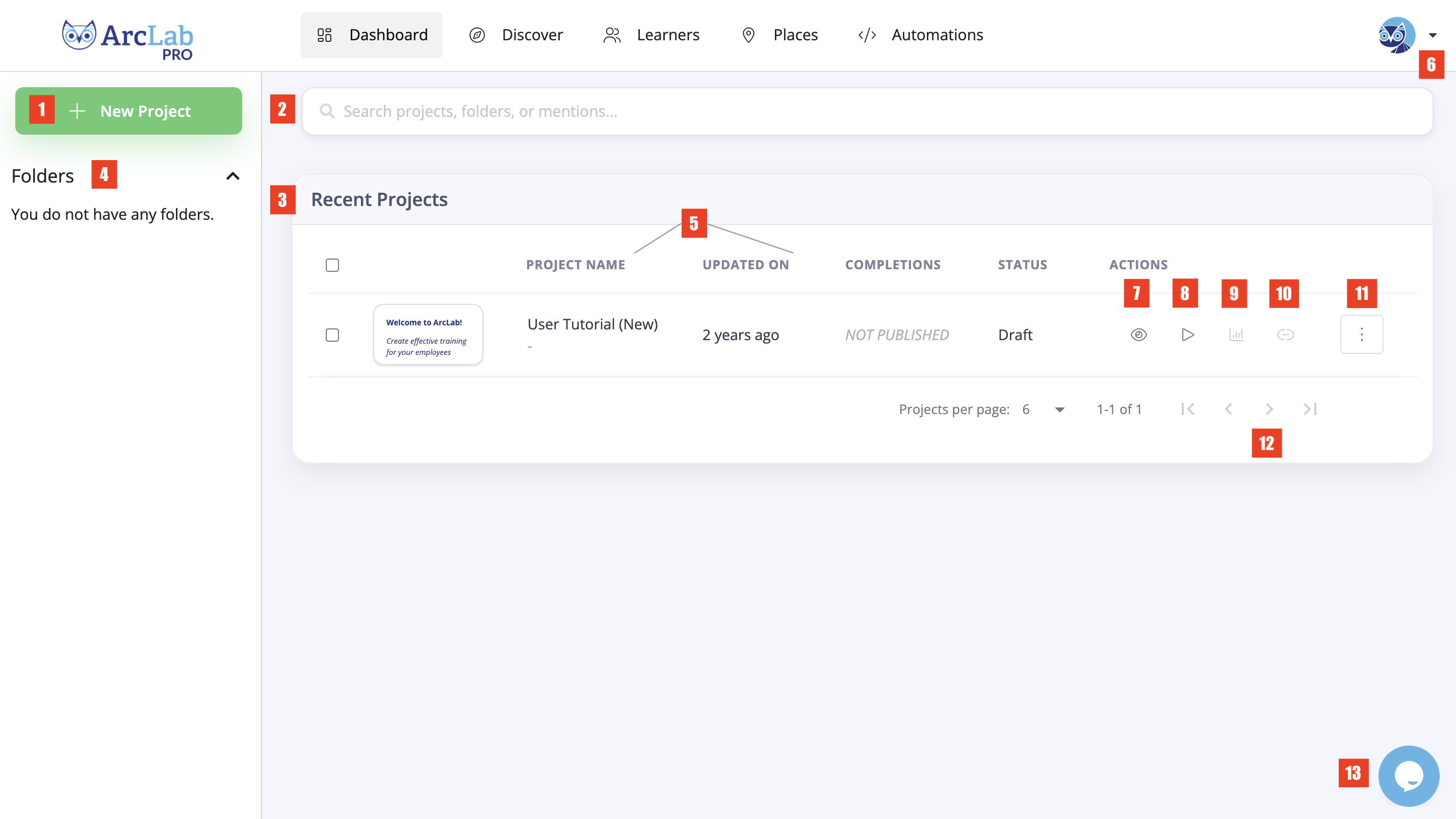Open the Automations section
Screen dimensions: 1456x819
[x=921, y=35]
